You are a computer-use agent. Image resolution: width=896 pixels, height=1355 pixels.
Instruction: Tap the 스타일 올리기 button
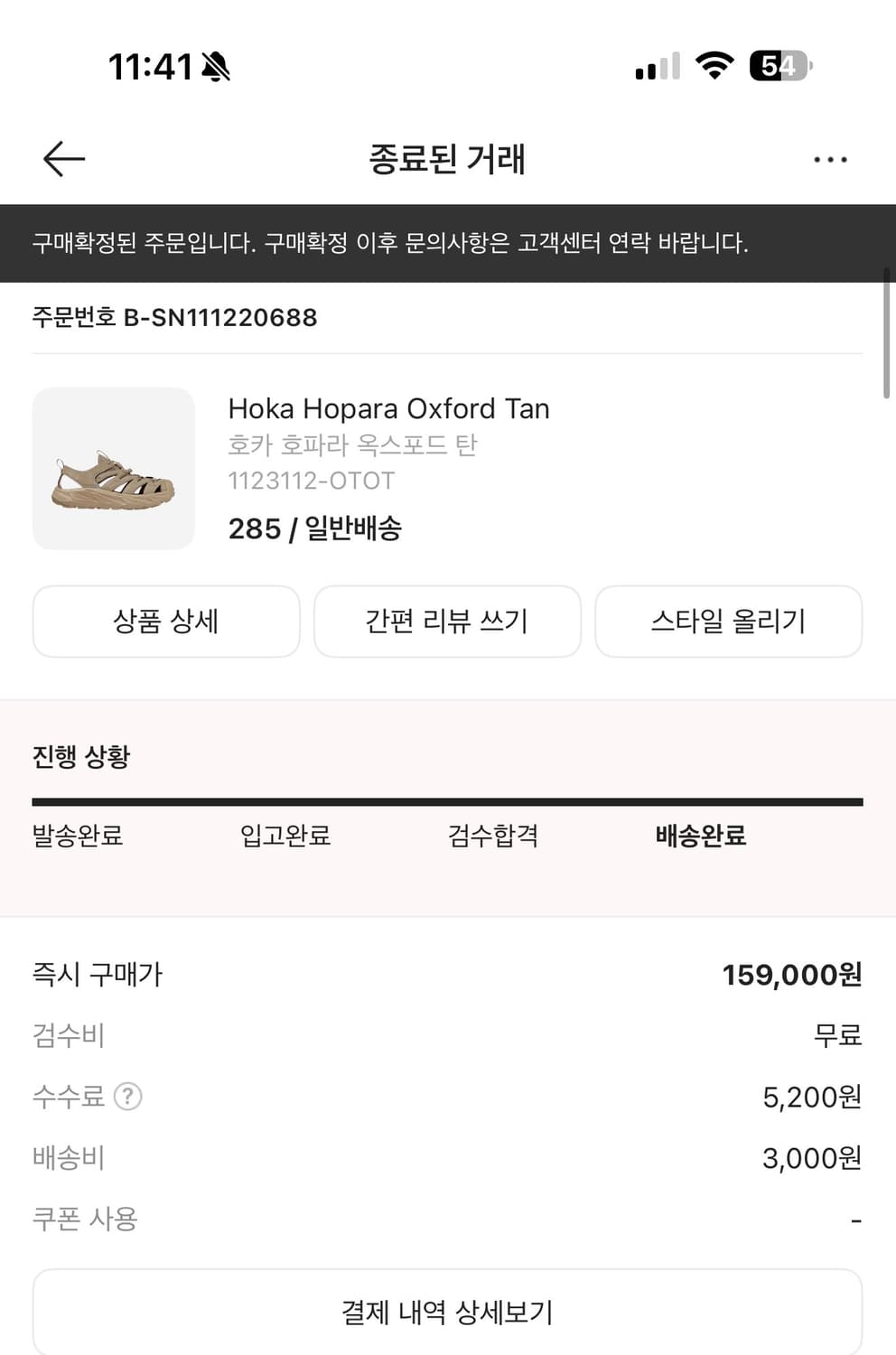(x=728, y=621)
